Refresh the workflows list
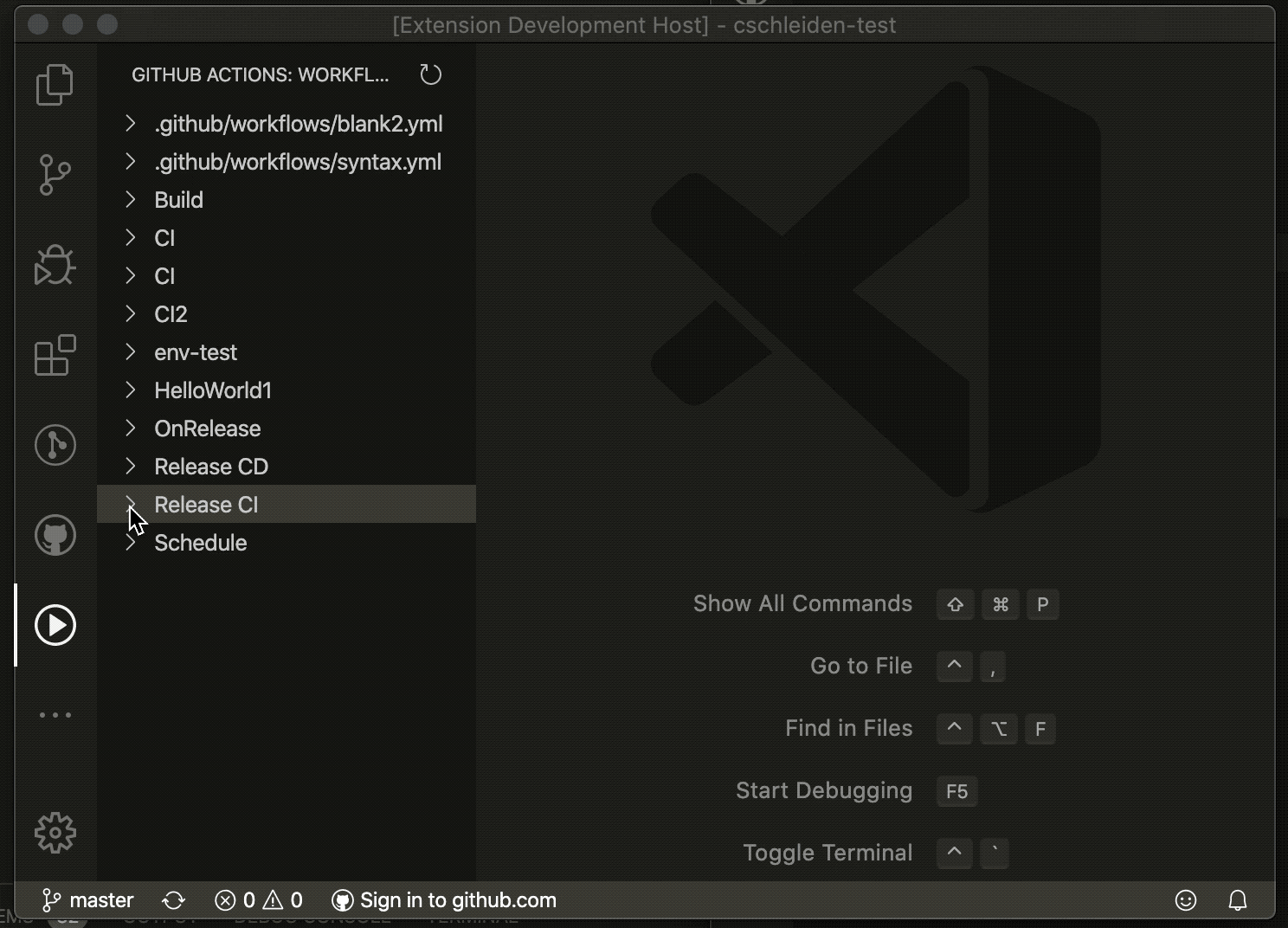1288x928 pixels. click(430, 74)
